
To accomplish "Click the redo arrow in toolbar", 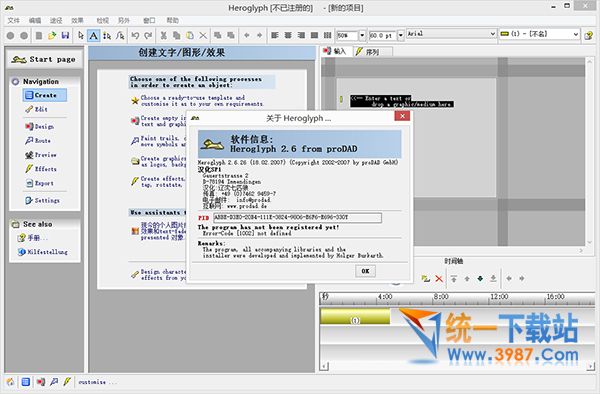I will coord(148,36).
